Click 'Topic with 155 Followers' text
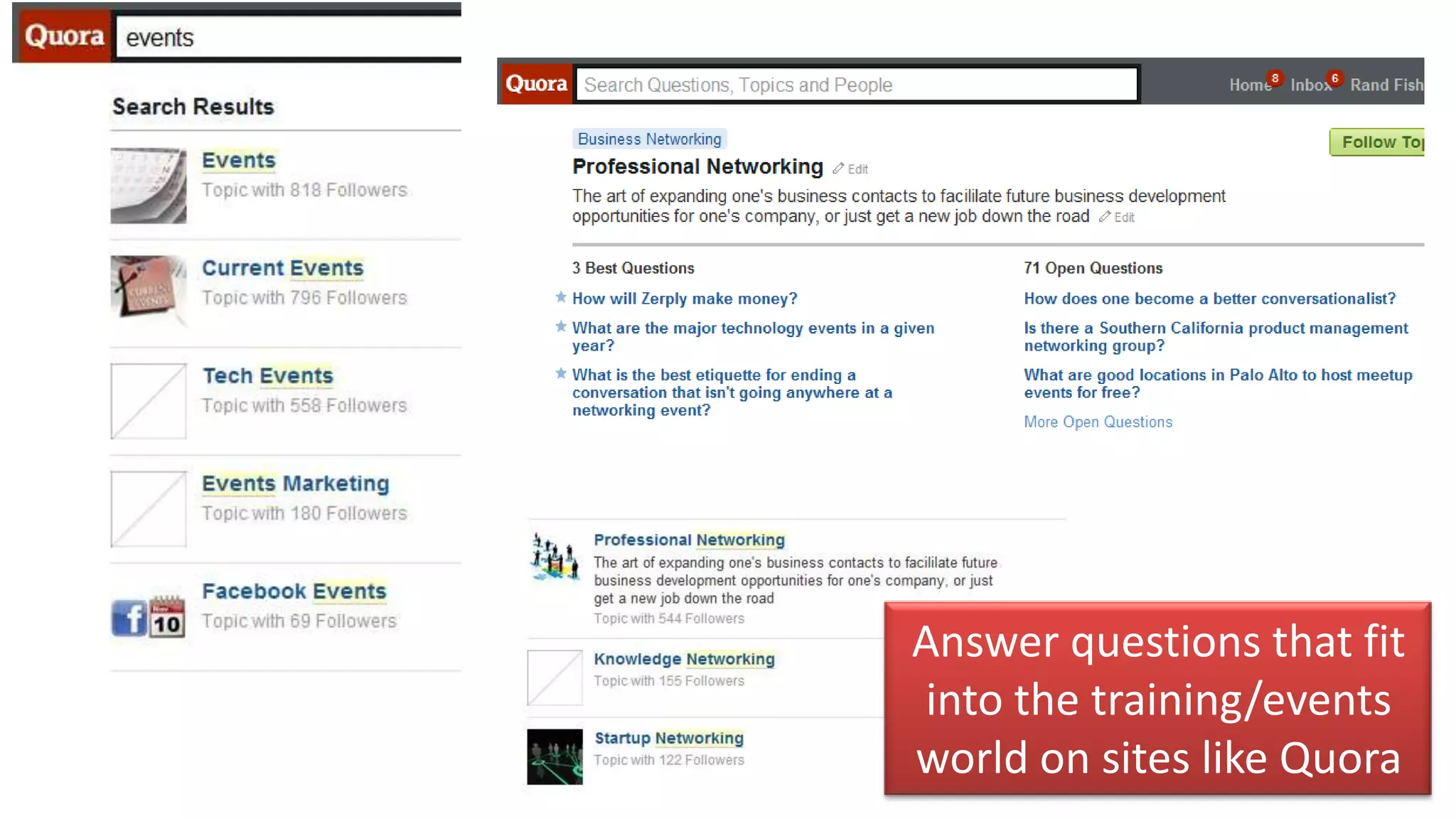This screenshot has width=1456, height=819. pos(669,681)
